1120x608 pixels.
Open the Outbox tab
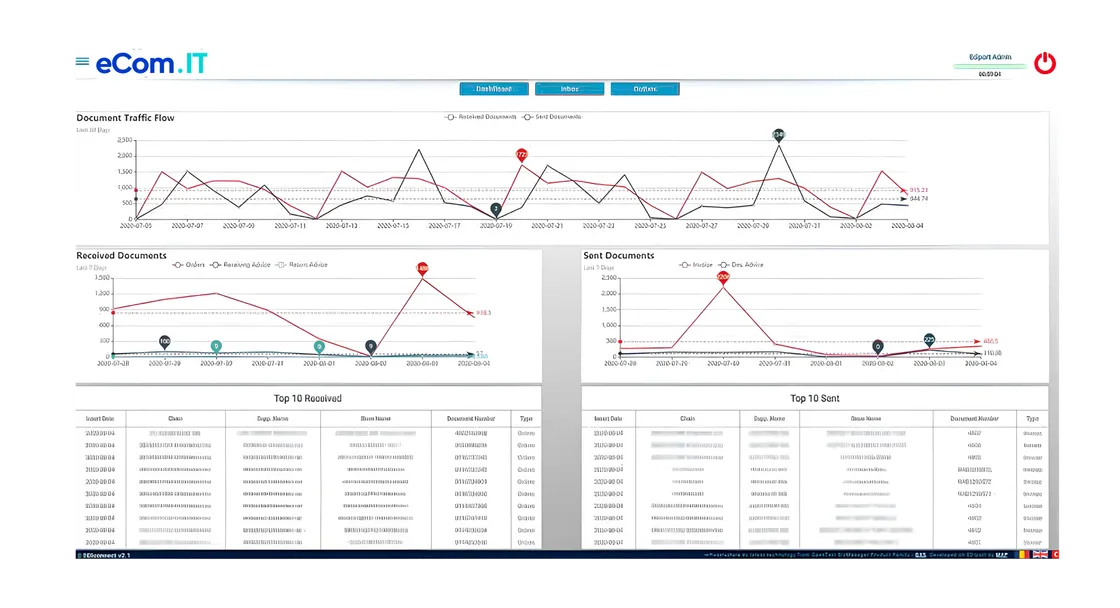645,89
